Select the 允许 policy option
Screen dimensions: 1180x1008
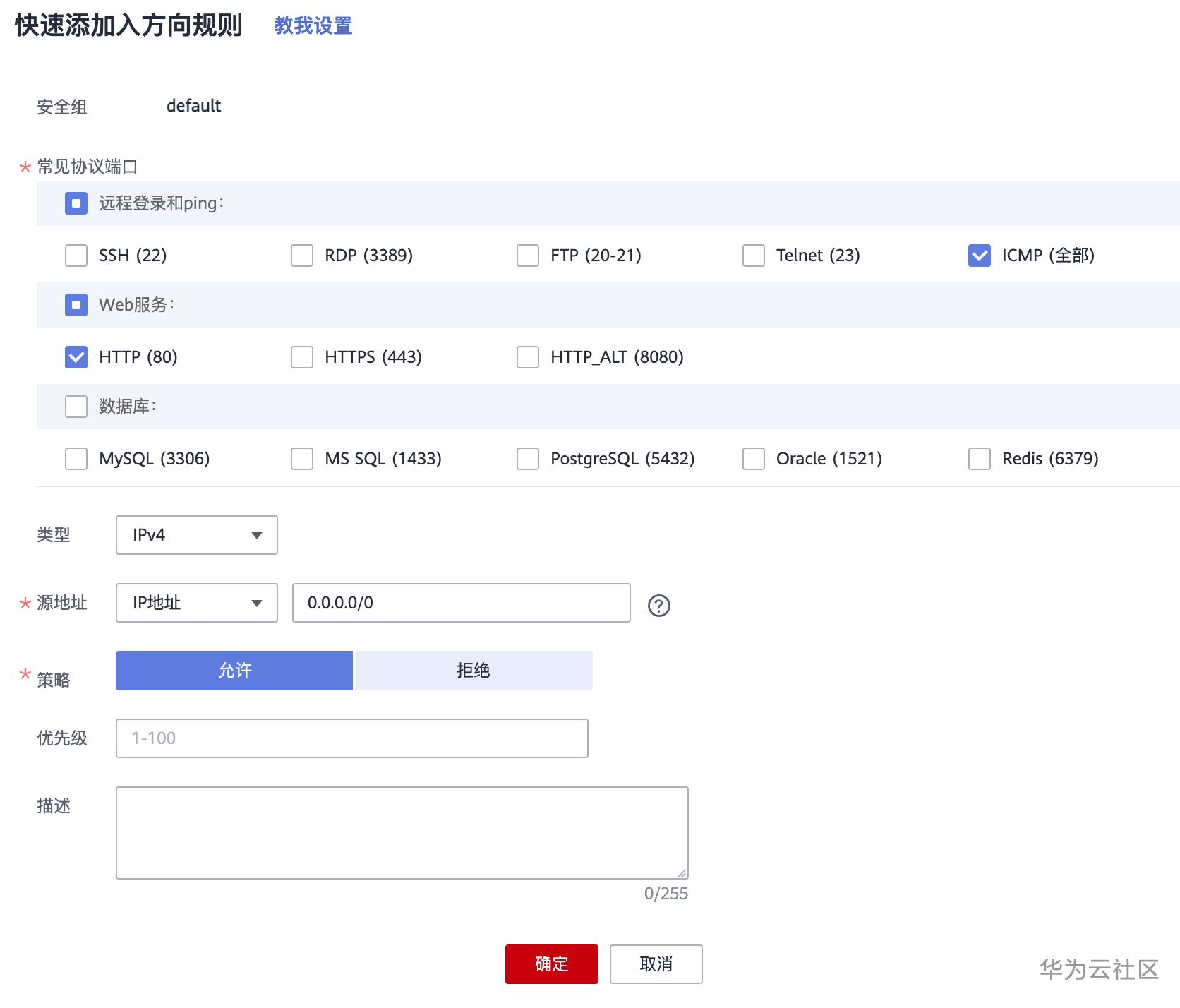click(x=234, y=671)
